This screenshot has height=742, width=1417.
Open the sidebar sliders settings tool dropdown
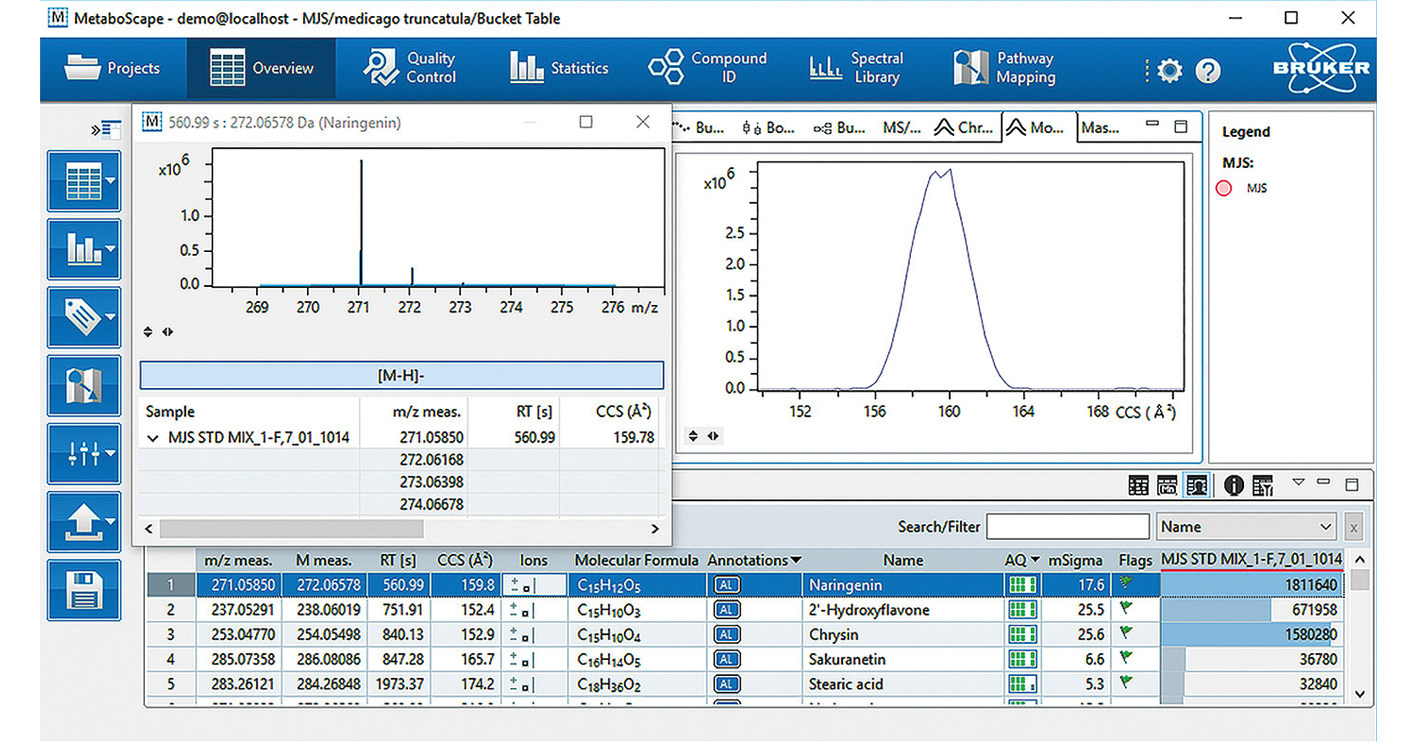(84, 453)
